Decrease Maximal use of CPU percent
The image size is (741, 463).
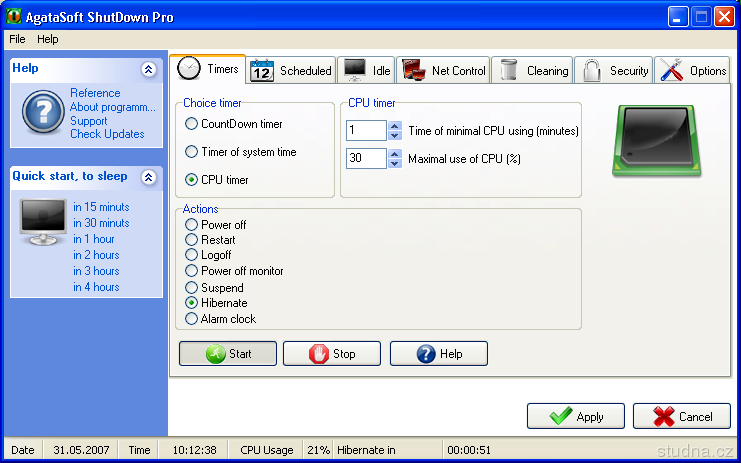[x=395, y=163]
